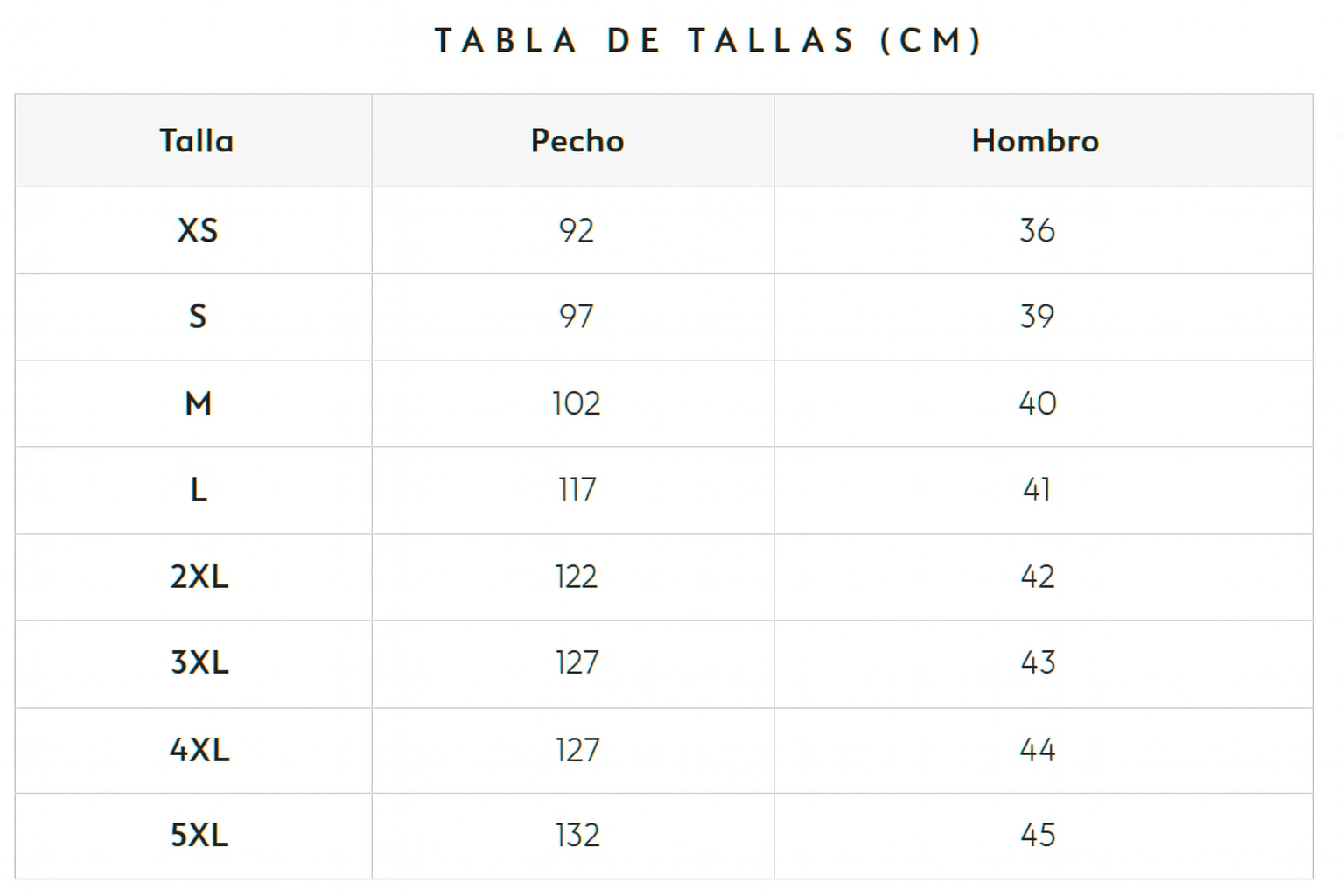Screen dimensions: 1344x896
Task: Click the 2XL size row label
Action: [199, 577]
